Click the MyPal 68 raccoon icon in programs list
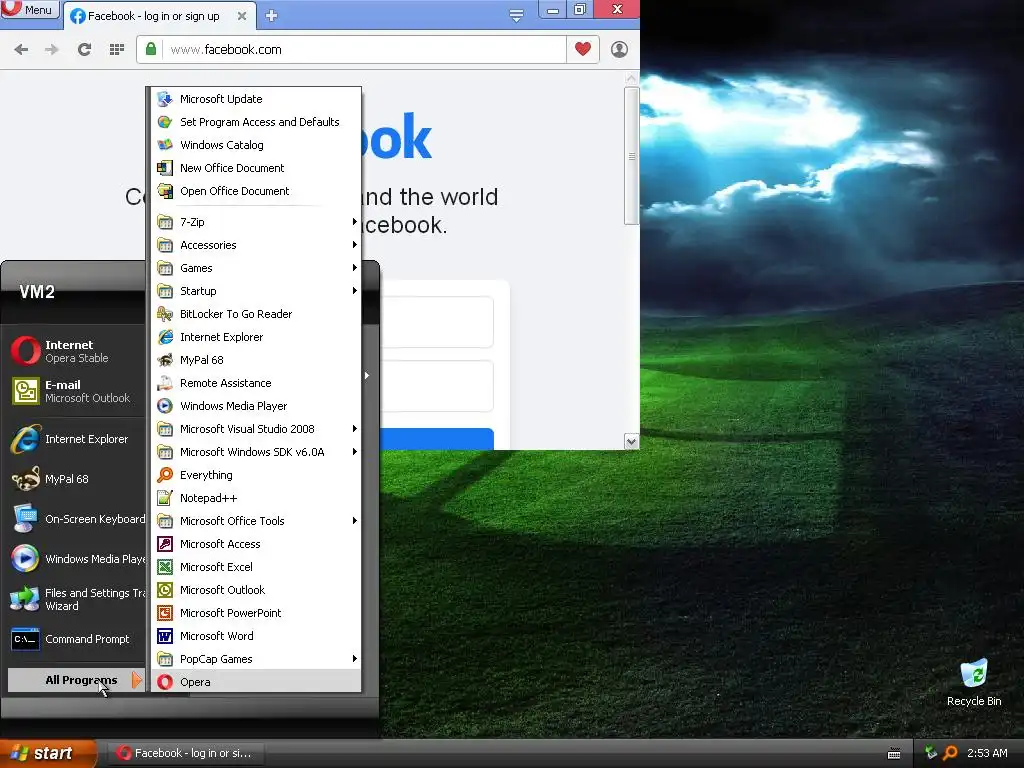1024x768 pixels. (x=165, y=360)
